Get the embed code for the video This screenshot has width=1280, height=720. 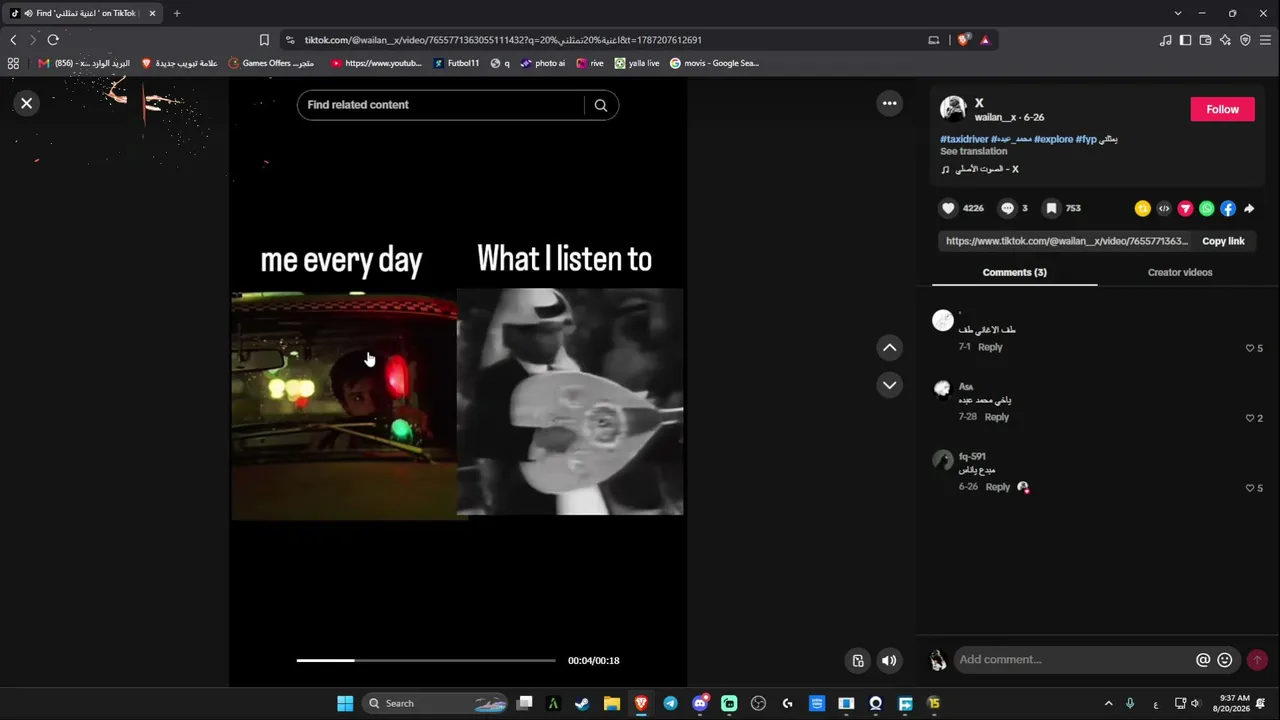1164,208
